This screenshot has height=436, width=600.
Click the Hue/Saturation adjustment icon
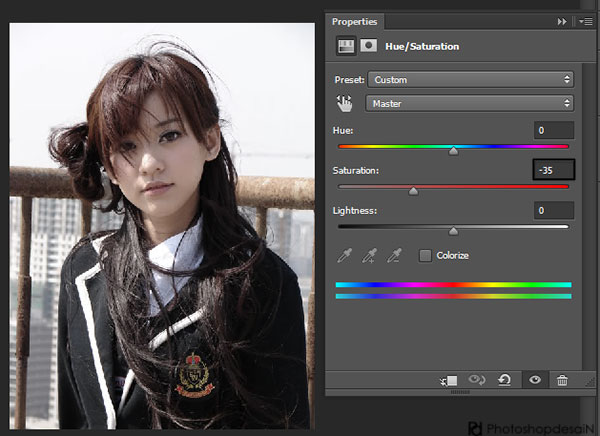[x=345, y=46]
